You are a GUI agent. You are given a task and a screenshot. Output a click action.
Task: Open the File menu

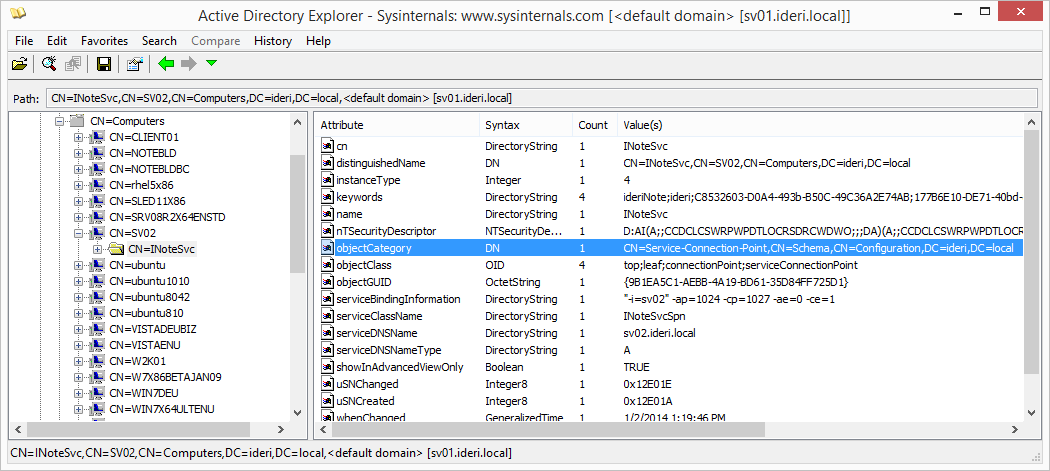[x=24, y=41]
